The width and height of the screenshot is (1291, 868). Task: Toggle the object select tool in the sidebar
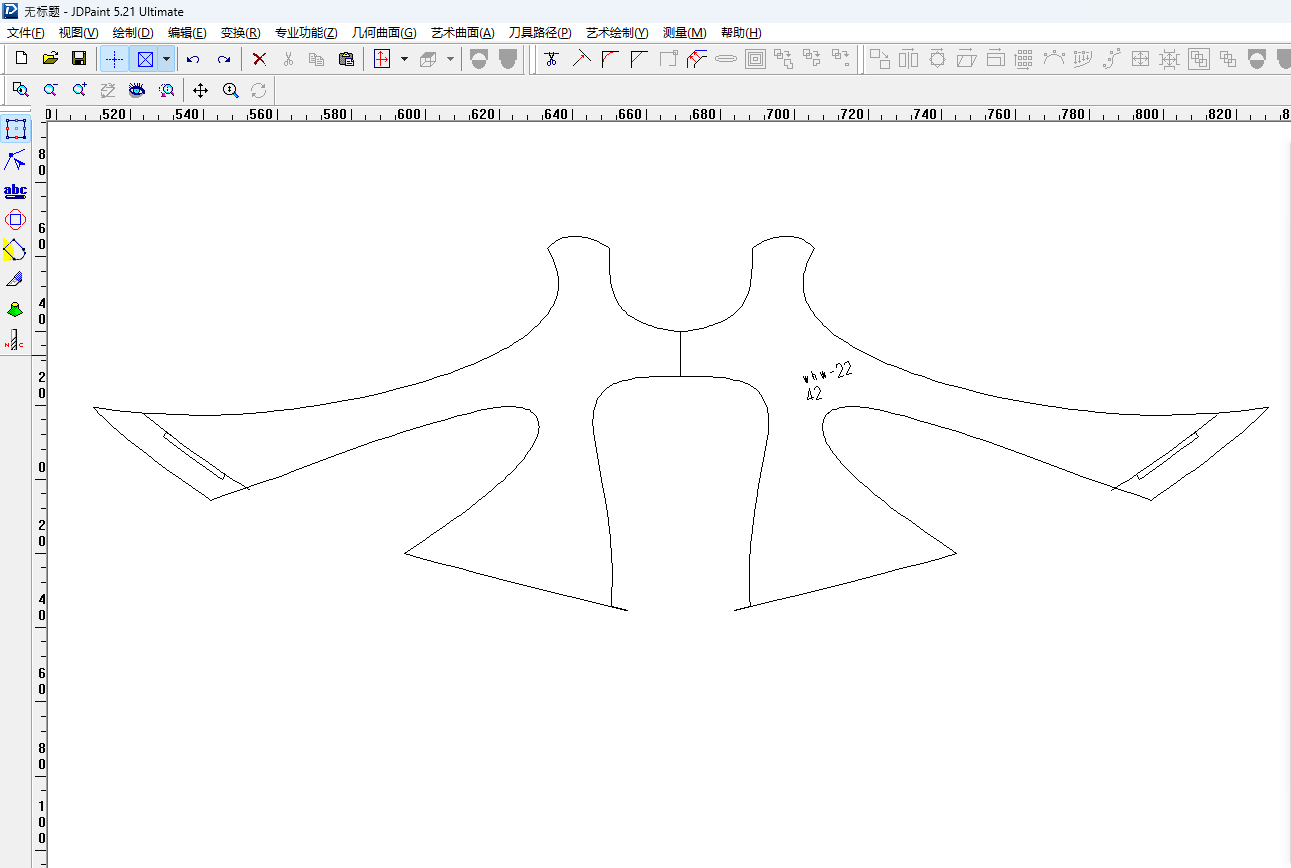tap(15, 129)
